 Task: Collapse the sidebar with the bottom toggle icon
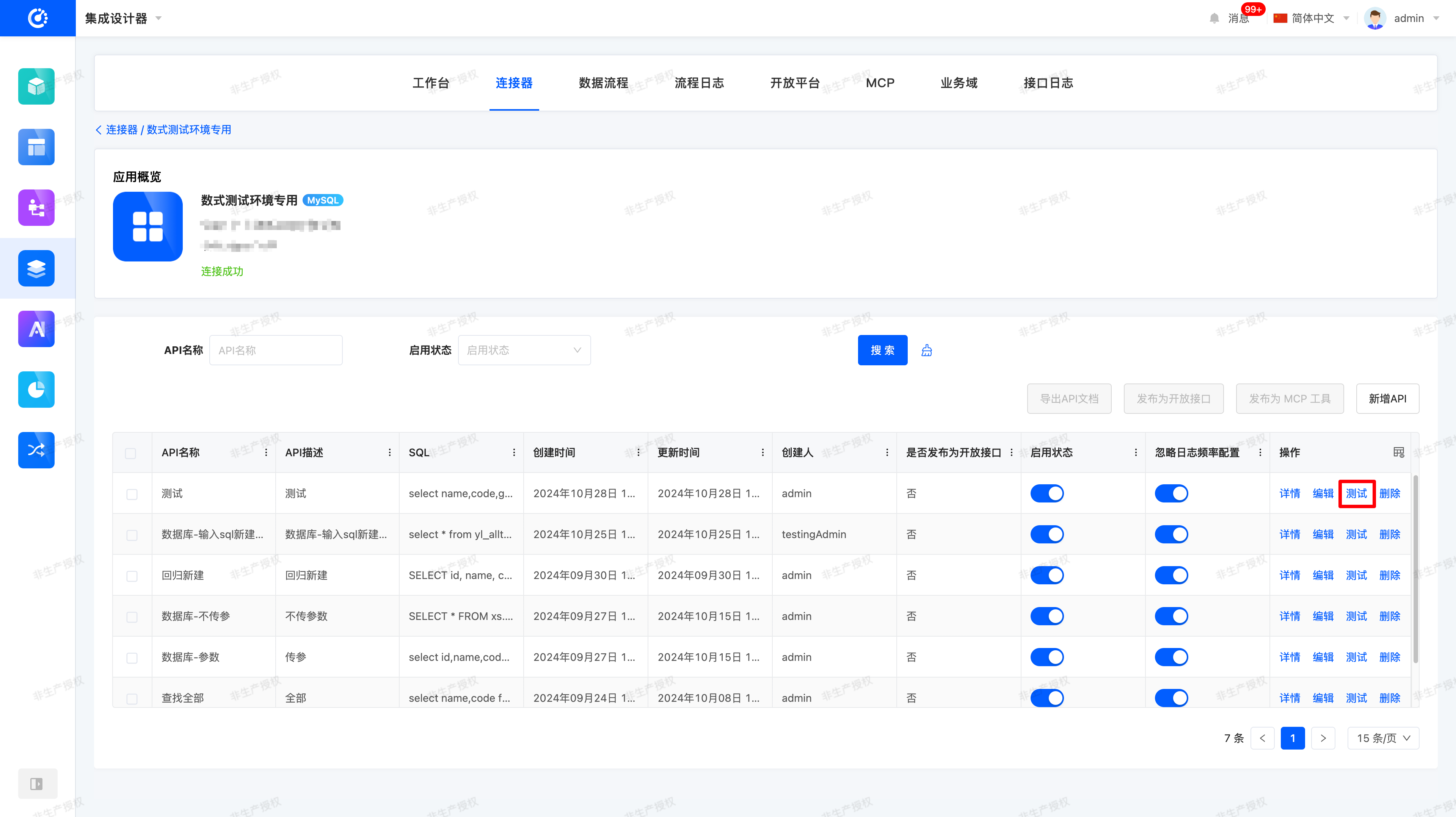(x=36, y=784)
